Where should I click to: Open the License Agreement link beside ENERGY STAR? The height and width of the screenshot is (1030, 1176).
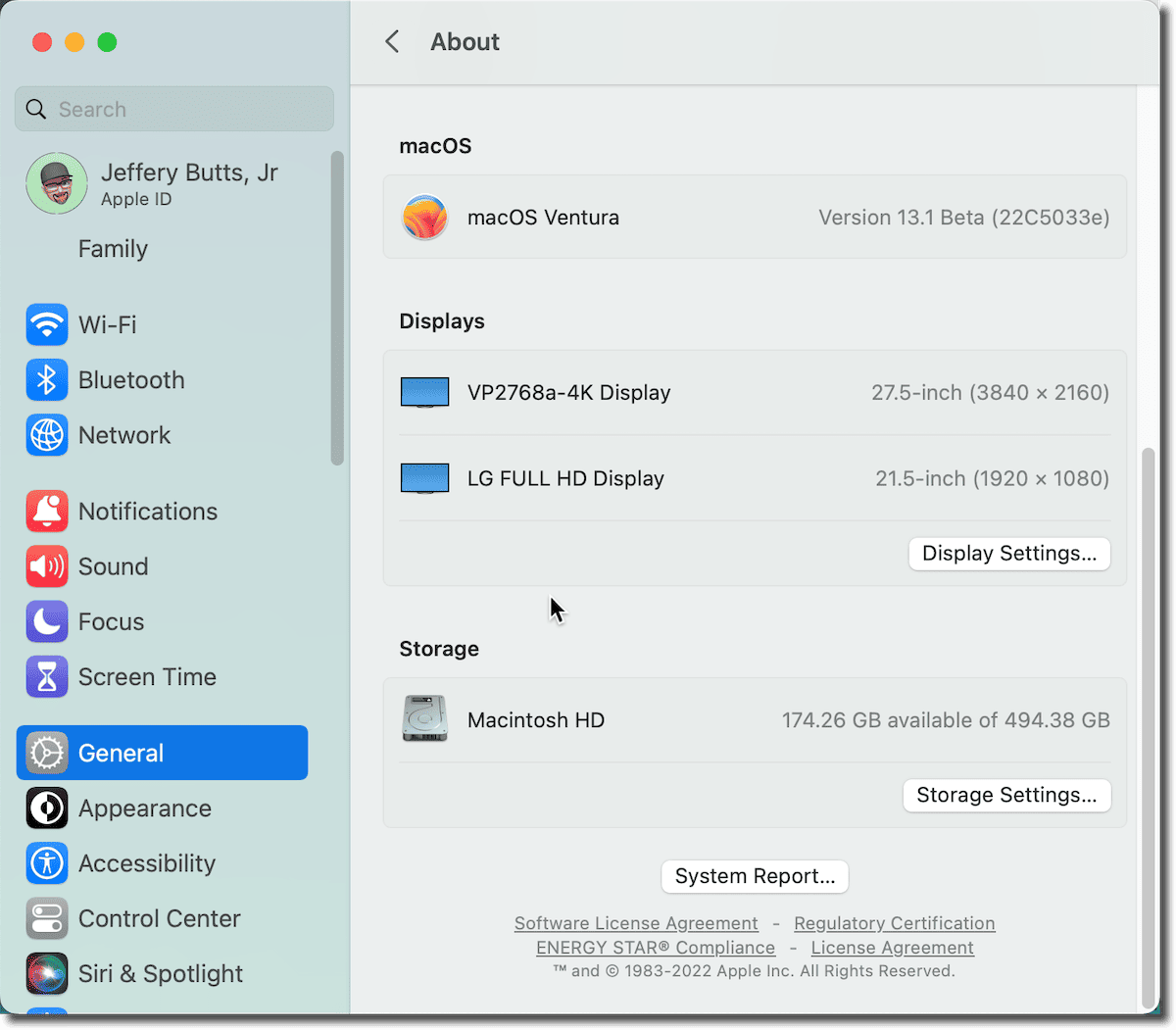point(893,948)
